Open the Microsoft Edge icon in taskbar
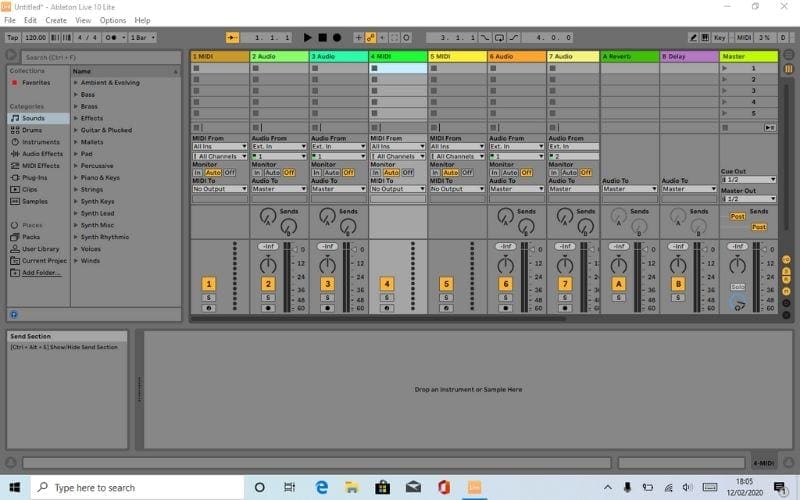Viewport: 800px width, 500px height. [x=322, y=487]
